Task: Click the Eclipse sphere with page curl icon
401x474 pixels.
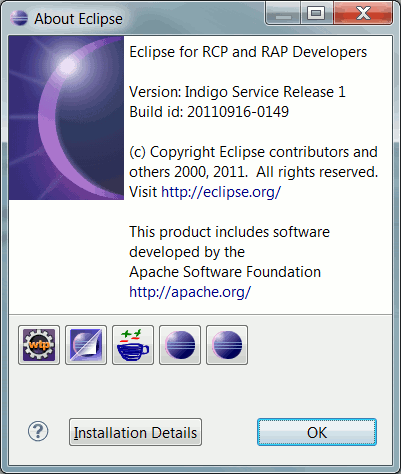Action: (x=86, y=345)
